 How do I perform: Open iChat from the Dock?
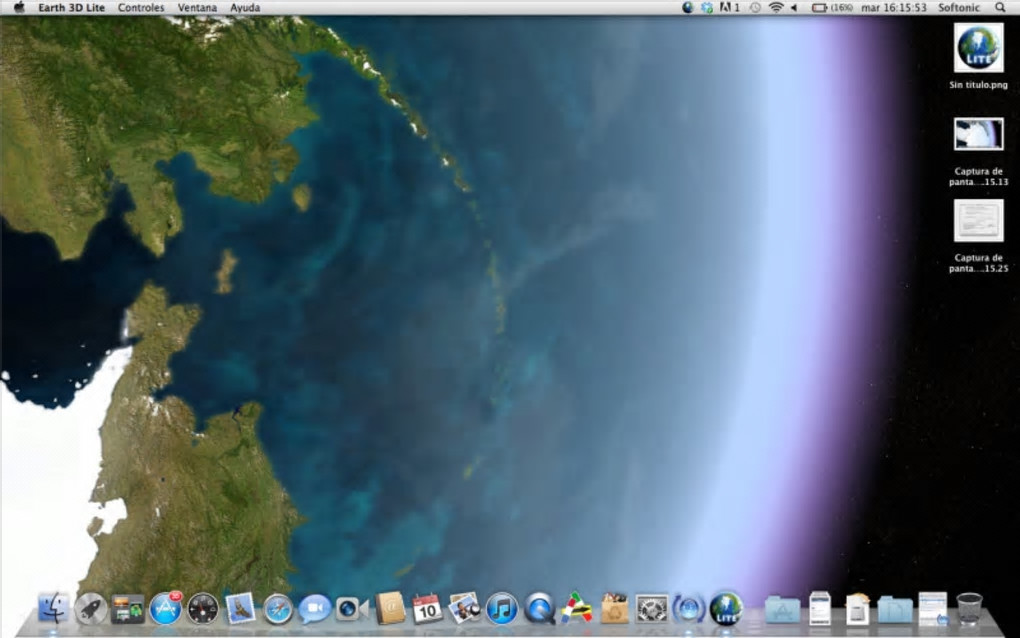314,610
